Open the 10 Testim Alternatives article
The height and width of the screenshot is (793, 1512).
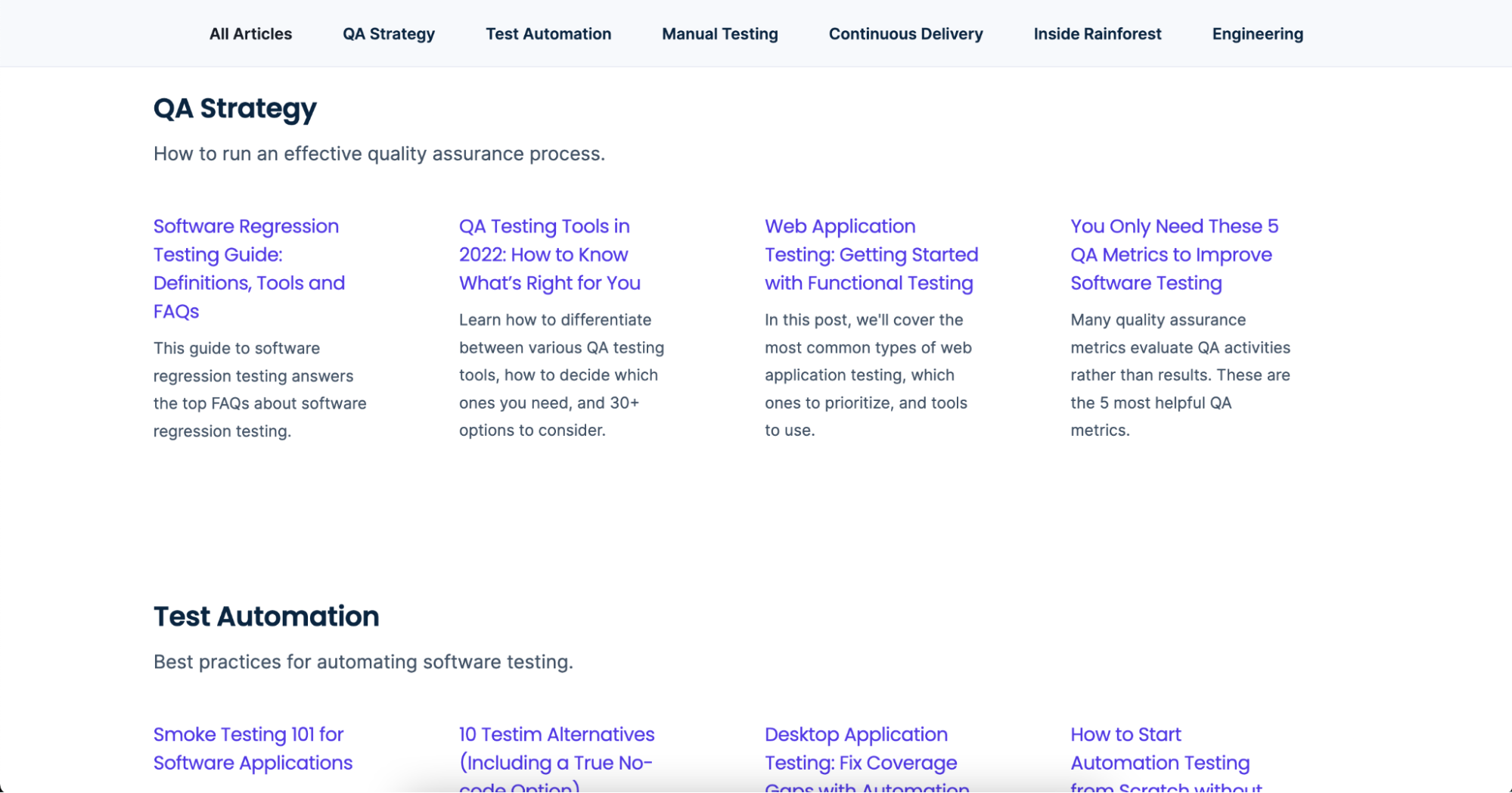click(557, 748)
